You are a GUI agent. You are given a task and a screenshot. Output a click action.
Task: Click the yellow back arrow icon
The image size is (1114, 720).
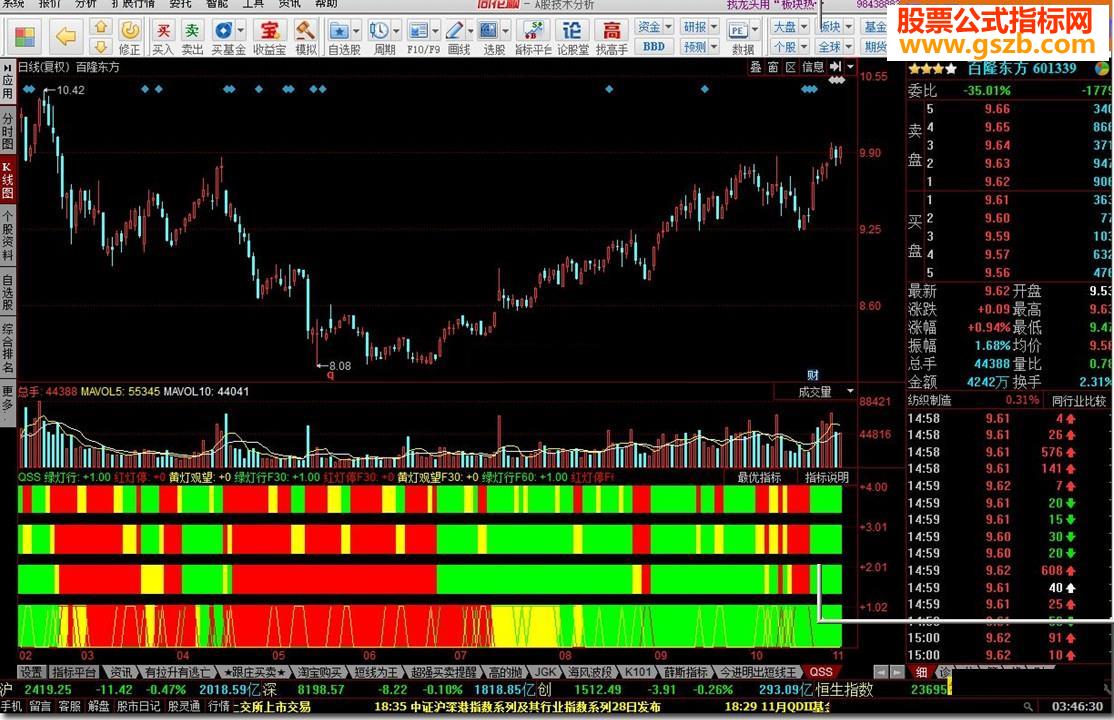coord(65,36)
